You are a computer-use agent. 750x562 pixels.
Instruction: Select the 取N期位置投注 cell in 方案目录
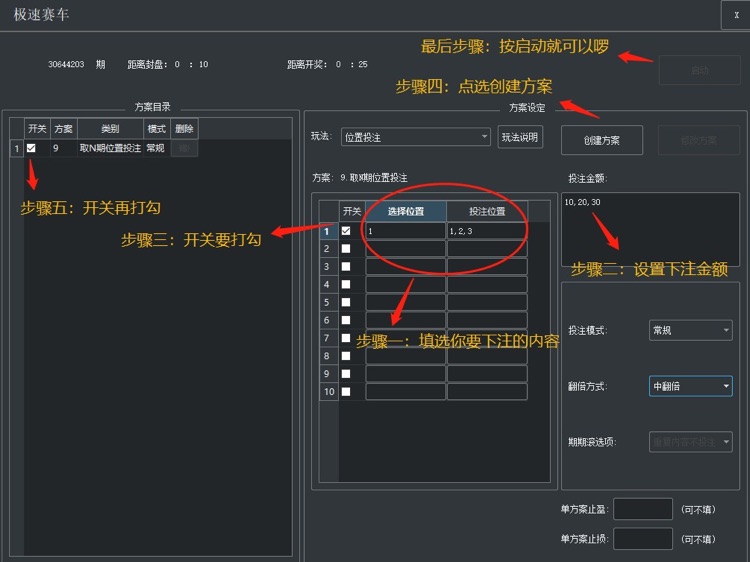click(x=110, y=148)
